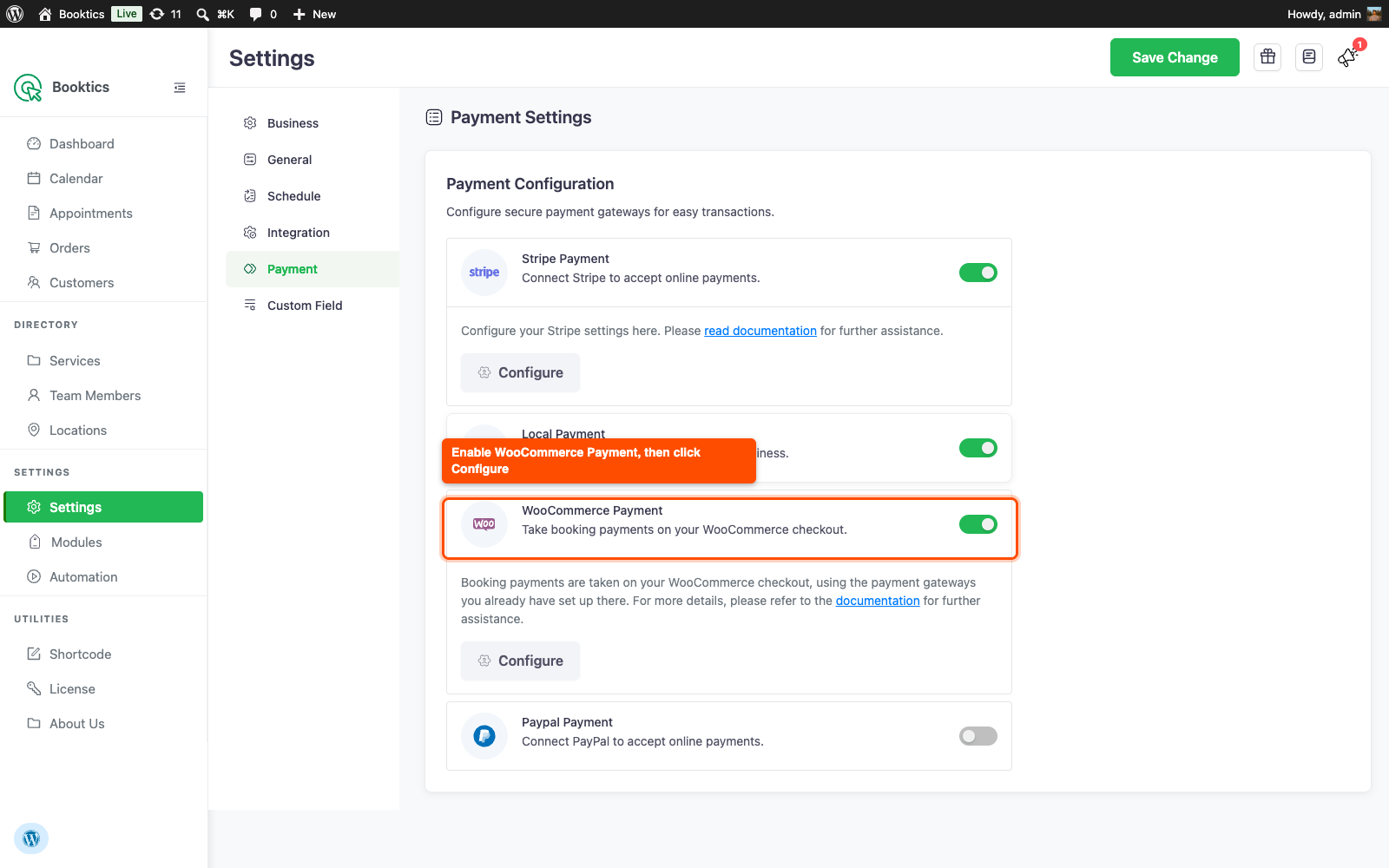Open the Howdy, admin account menu
The image size is (1389, 868).
point(1334,14)
